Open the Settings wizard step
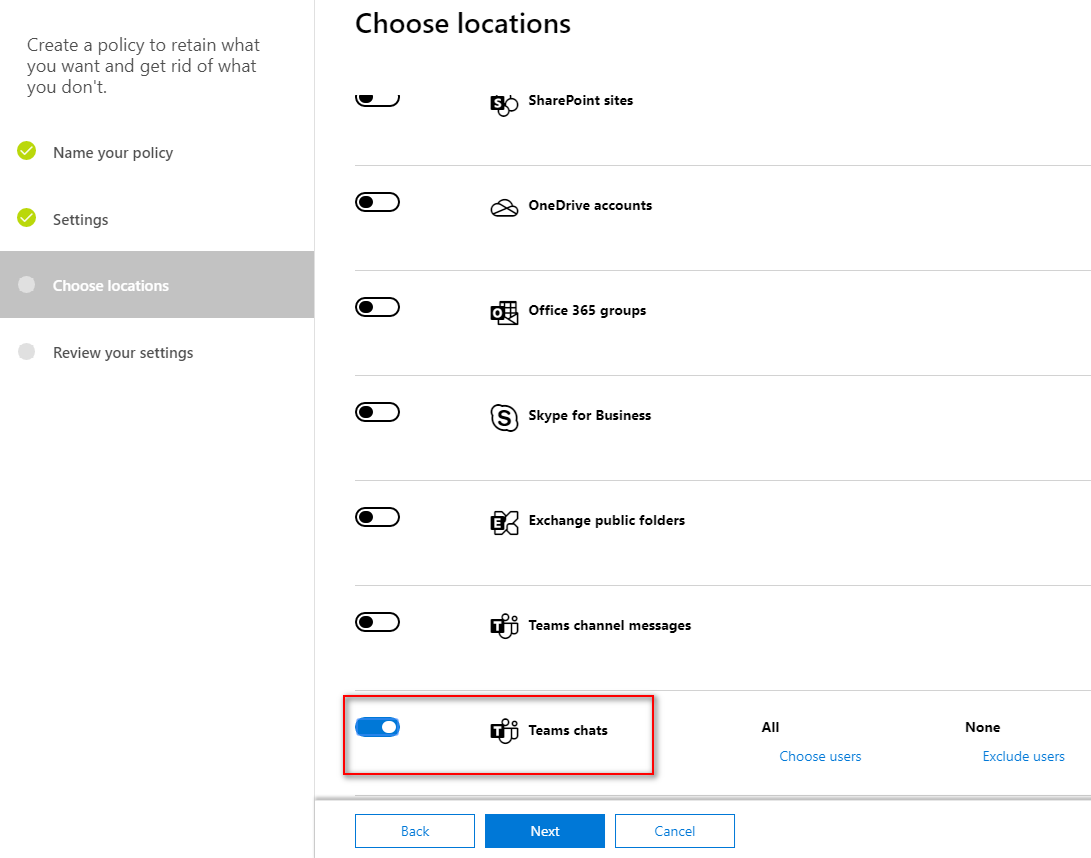Image resolution: width=1091 pixels, height=858 pixels. point(81,219)
